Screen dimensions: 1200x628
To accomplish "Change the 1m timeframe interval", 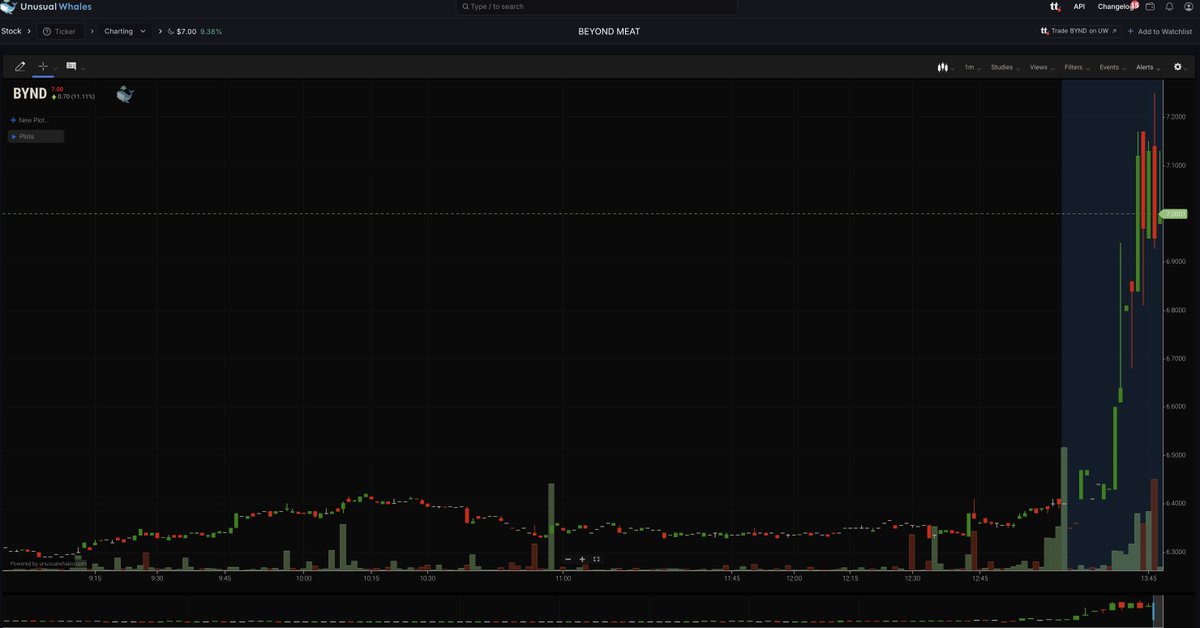I will click(x=972, y=67).
